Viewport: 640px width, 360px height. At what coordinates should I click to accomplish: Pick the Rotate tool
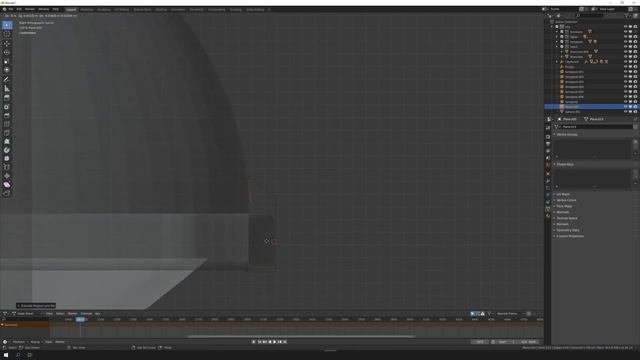[7, 52]
